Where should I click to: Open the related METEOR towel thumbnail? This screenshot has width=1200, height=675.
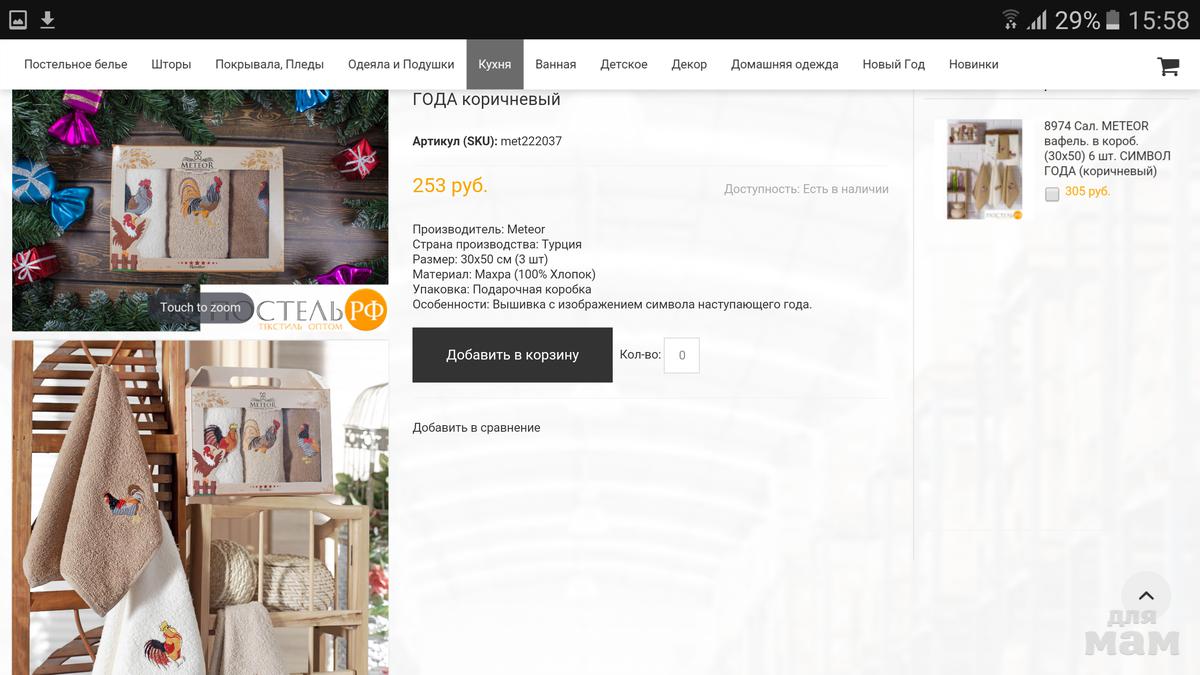[x=985, y=169]
